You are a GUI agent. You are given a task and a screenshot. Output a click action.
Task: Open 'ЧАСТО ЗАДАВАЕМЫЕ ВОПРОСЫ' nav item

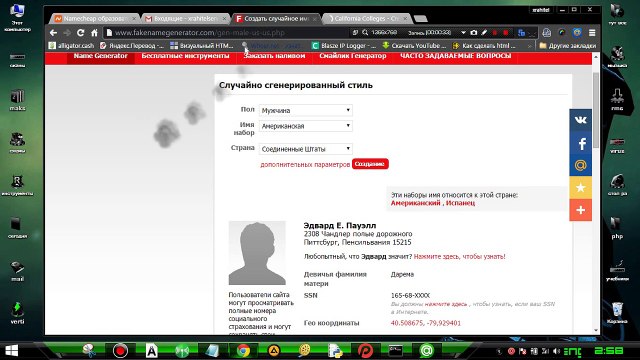(456, 56)
